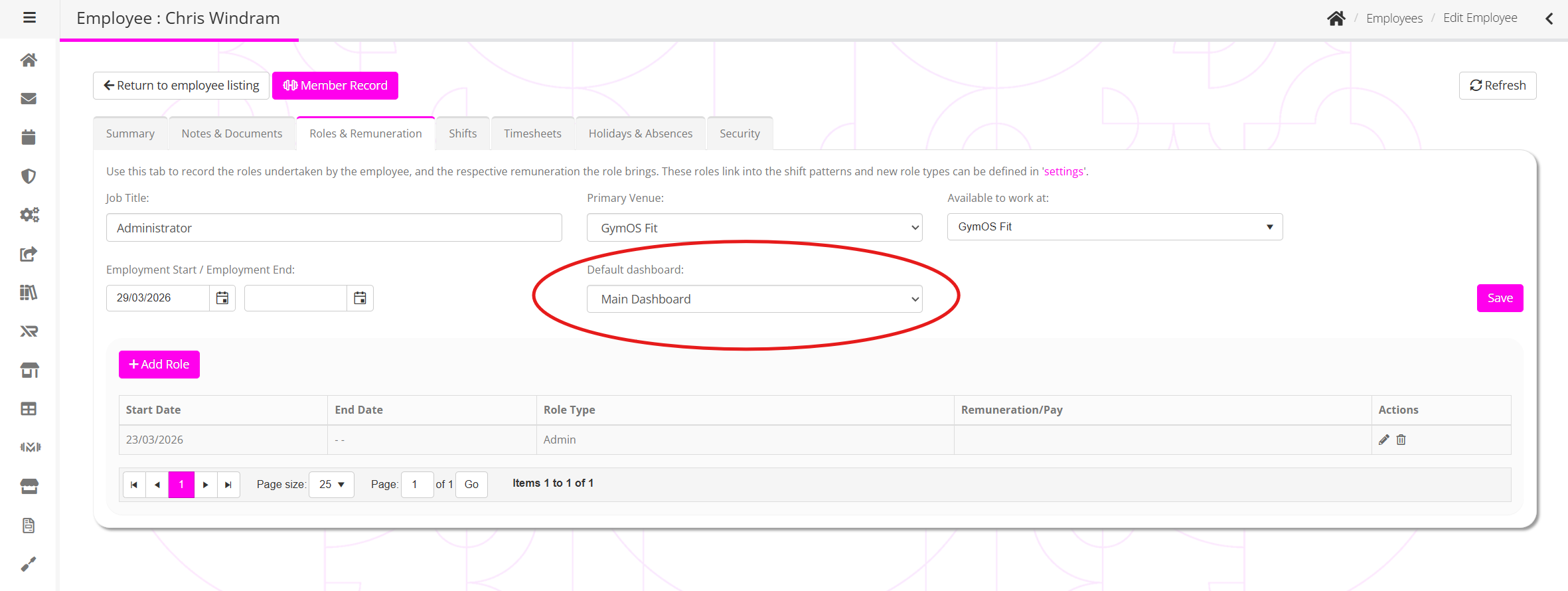Click into the Job Title field
The height and width of the screenshot is (591, 1568).
click(x=334, y=228)
